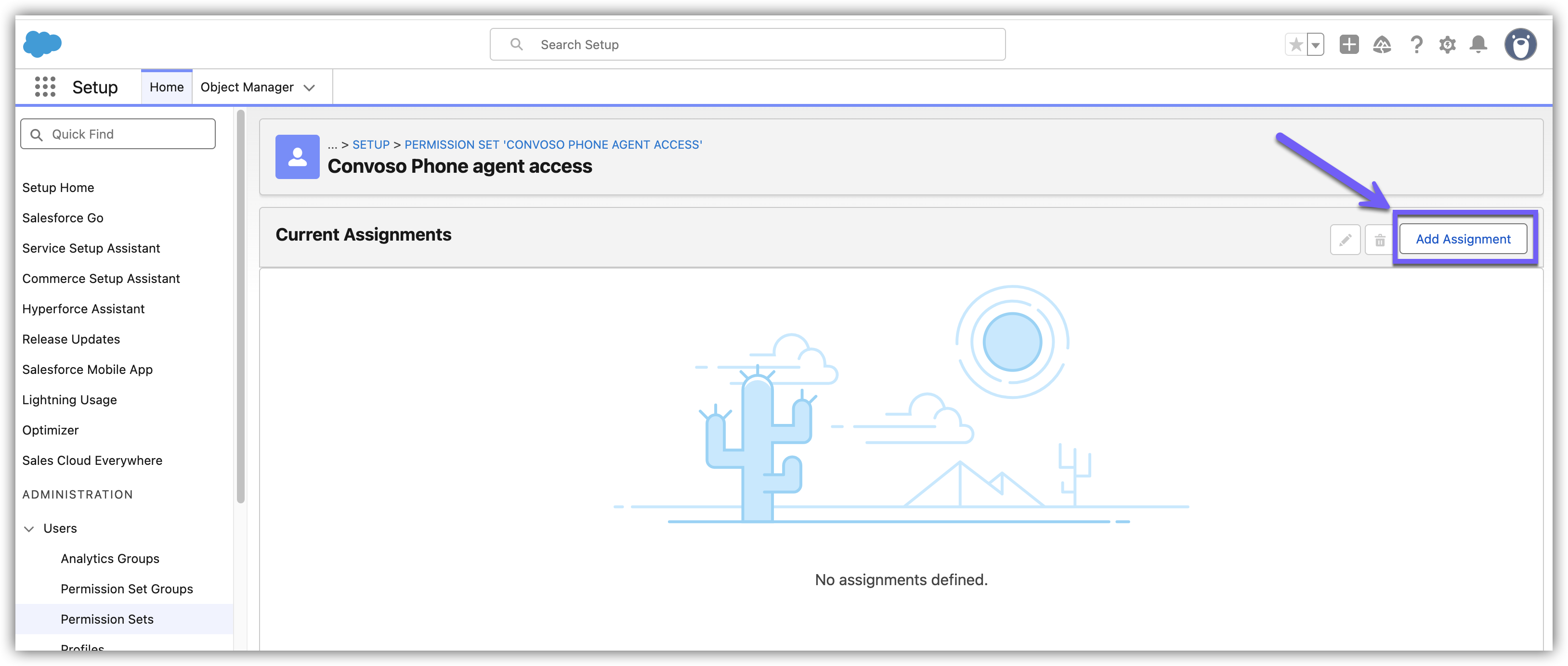Screen dimensions: 1568x666
Task: Click the edit pencil icon button
Action: [1345, 239]
